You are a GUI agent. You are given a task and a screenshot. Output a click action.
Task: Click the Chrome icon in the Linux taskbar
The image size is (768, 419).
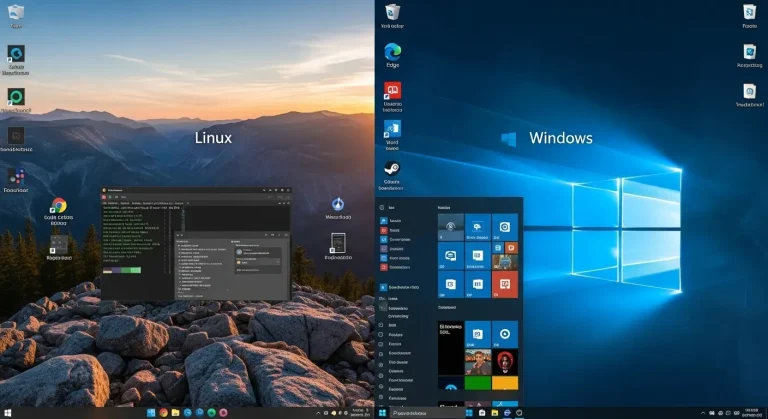[163, 413]
